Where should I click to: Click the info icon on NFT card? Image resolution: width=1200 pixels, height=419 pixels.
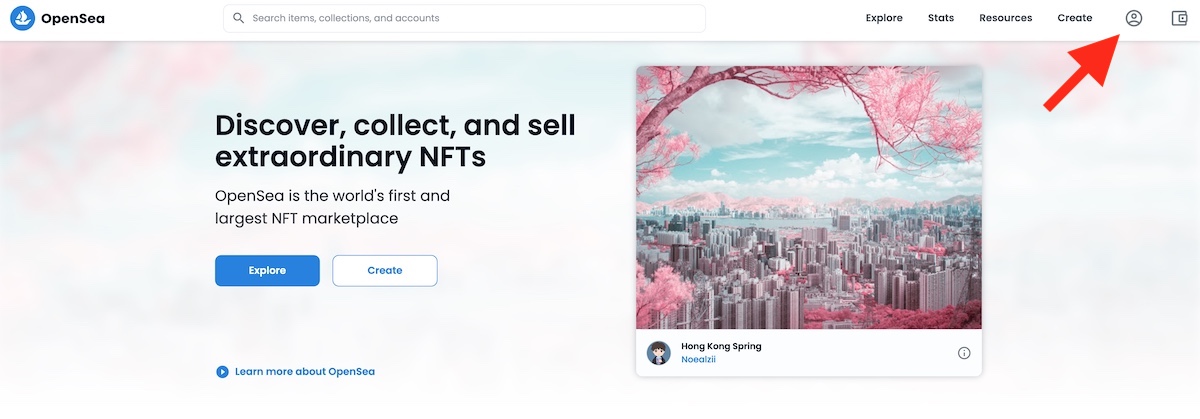964,353
